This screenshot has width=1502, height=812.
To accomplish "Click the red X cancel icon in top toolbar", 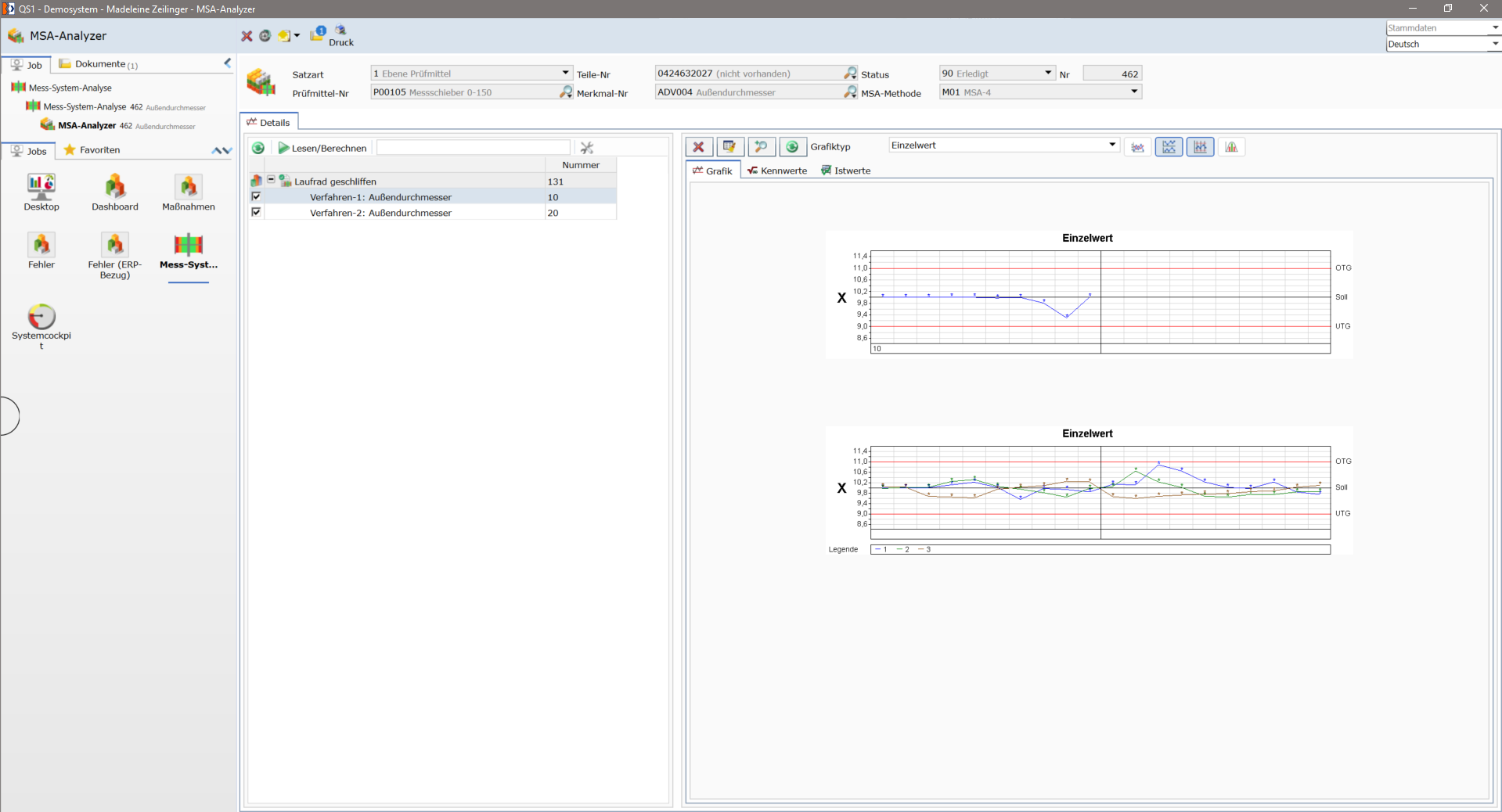I will coord(247,36).
